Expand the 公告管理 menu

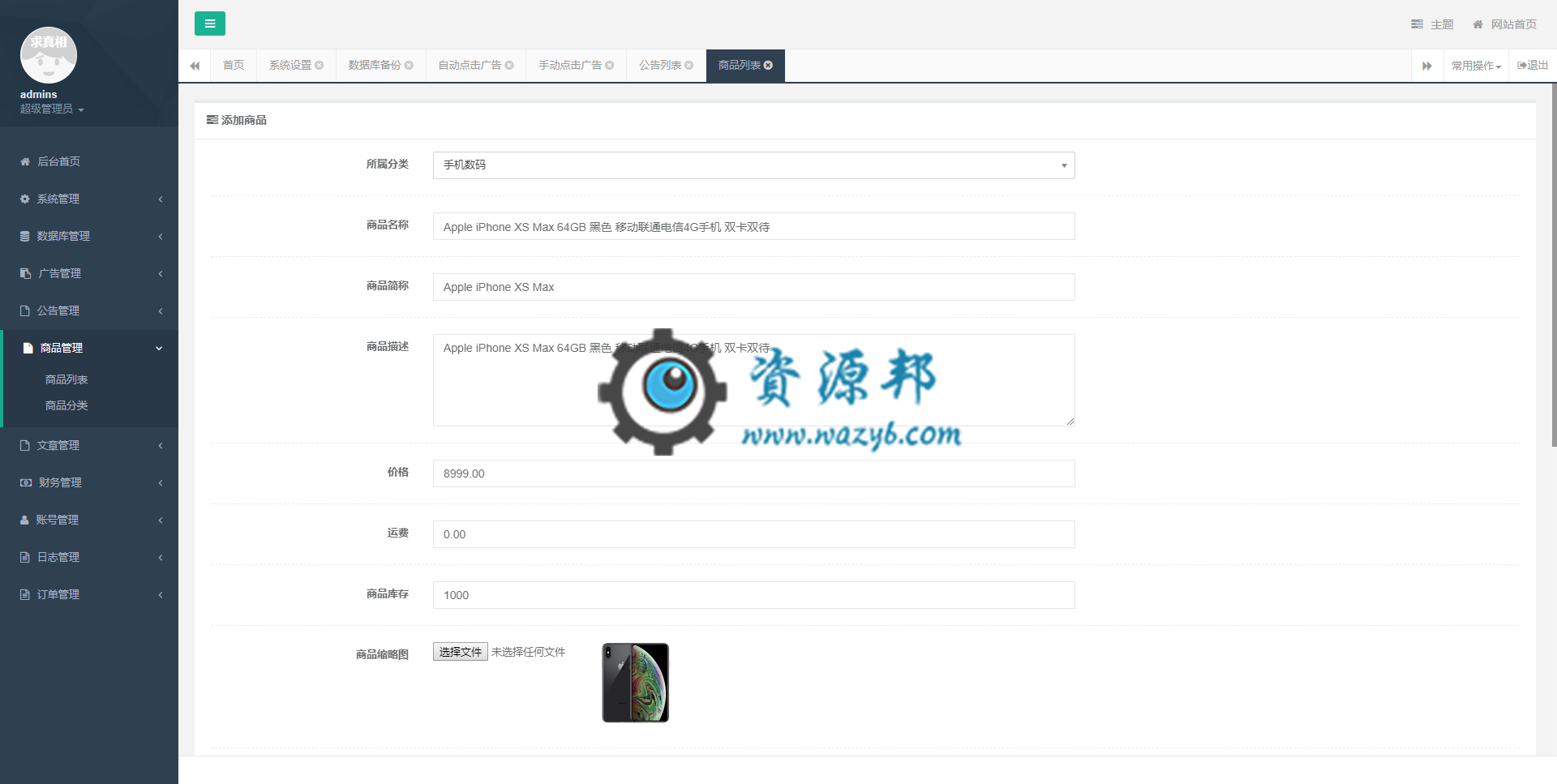pyautogui.click(x=89, y=311)
